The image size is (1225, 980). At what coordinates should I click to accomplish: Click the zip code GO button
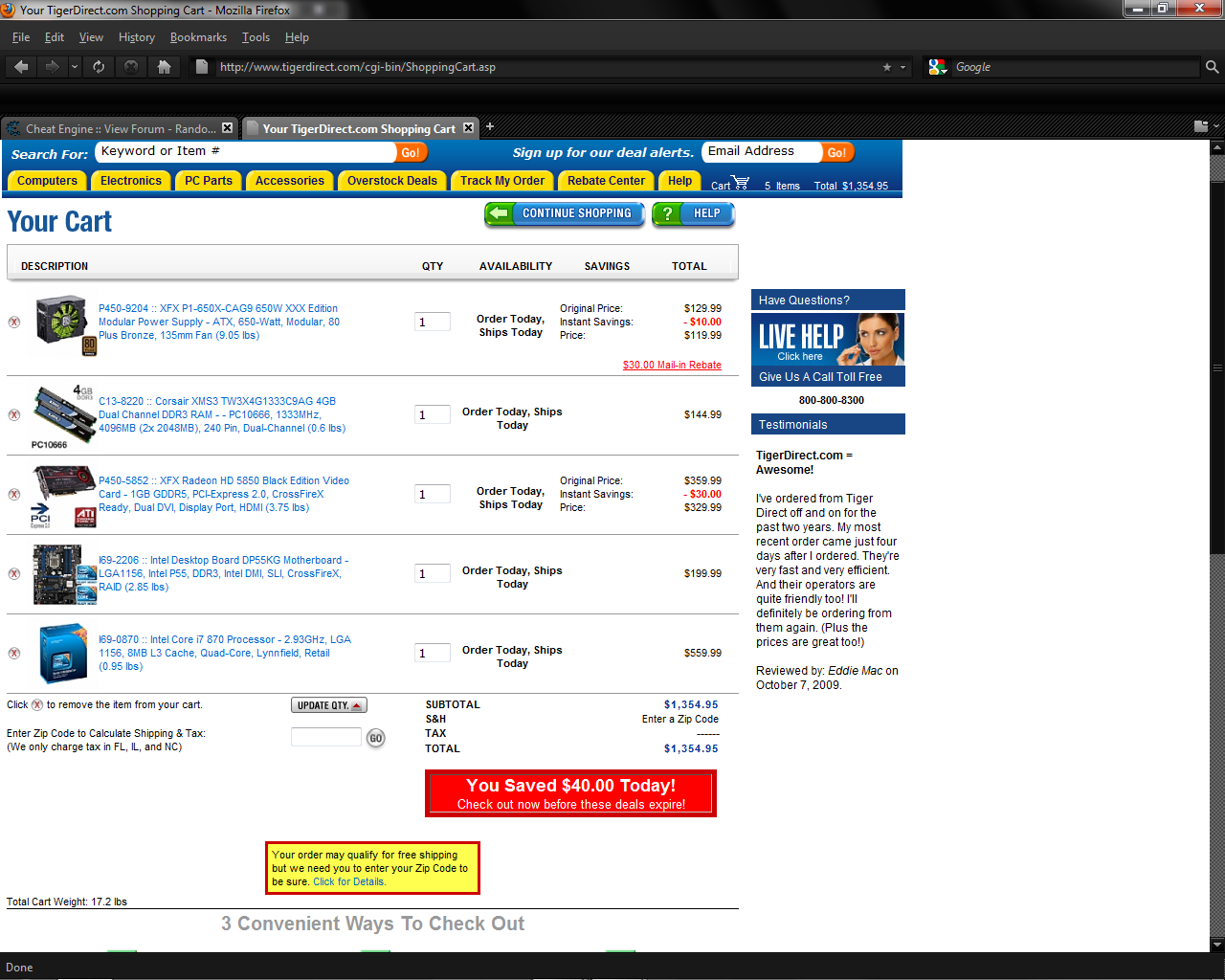[376, 738]
